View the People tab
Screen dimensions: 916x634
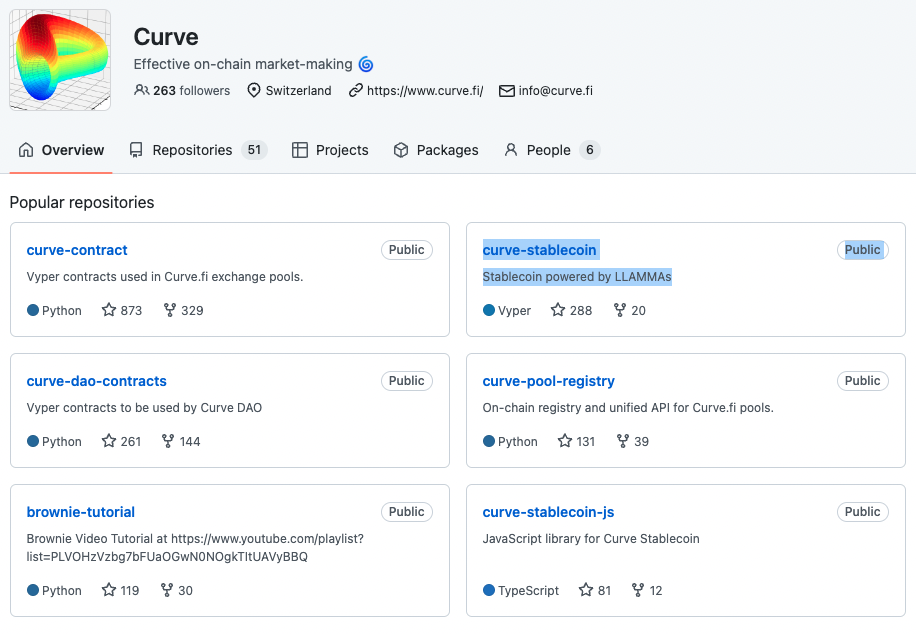point(551,150)
